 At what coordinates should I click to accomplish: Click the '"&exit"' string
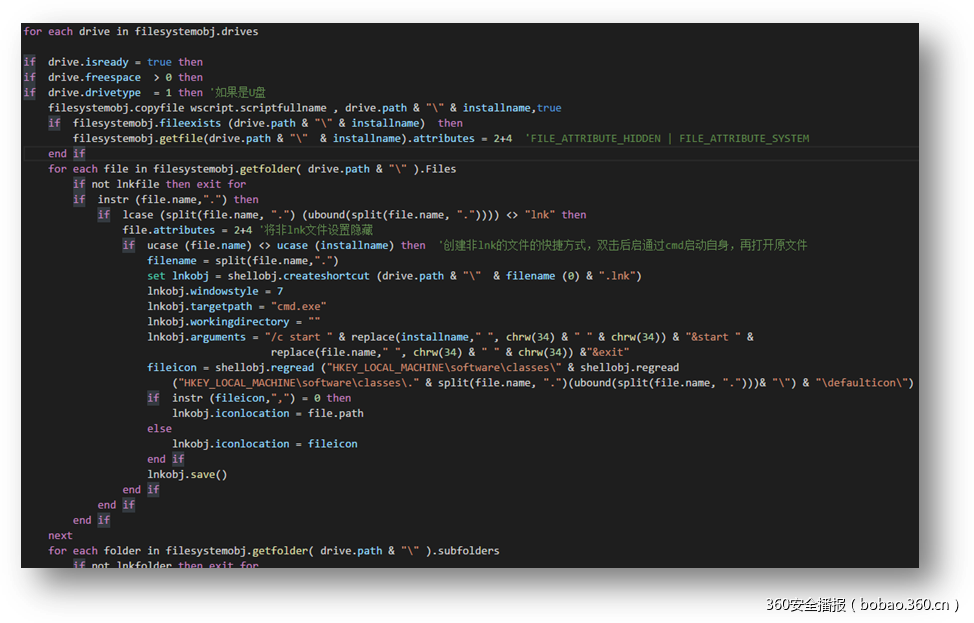click(608, 352)
